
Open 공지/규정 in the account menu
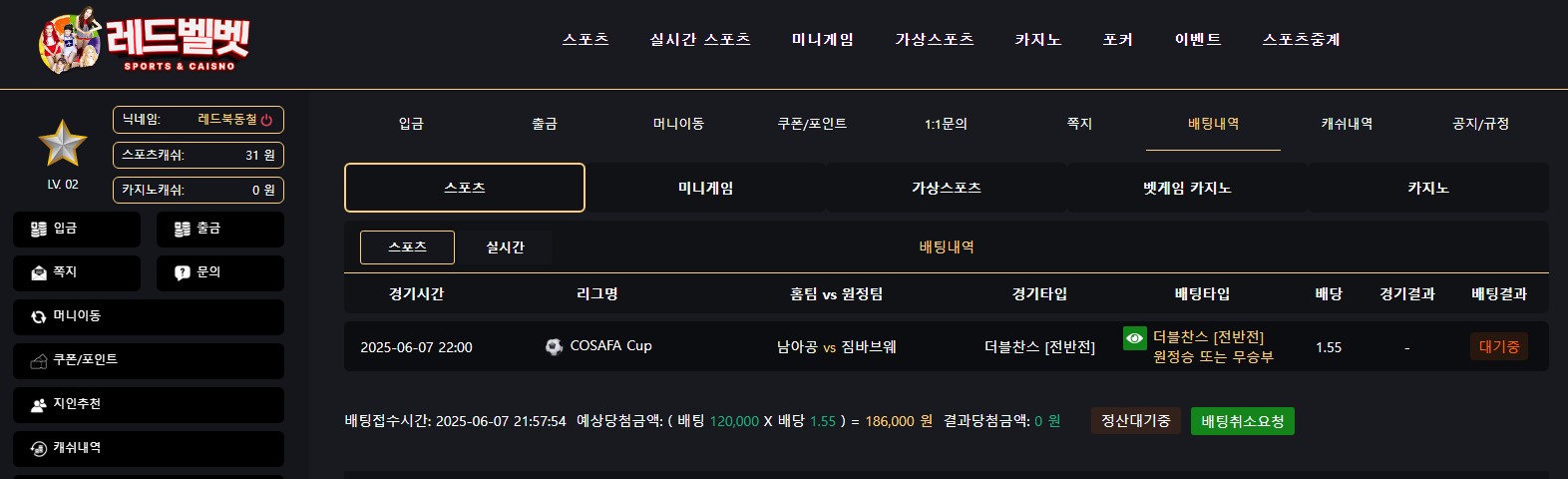(1480, 124)
